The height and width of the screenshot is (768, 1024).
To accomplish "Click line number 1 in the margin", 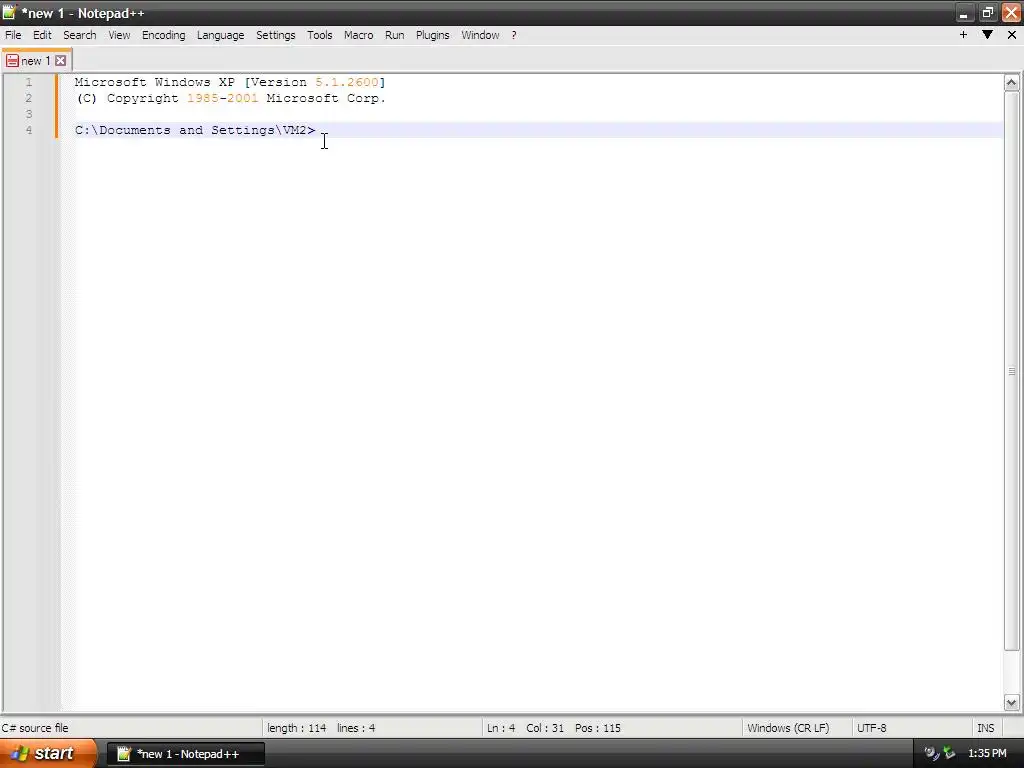I will tap(29, 82).
